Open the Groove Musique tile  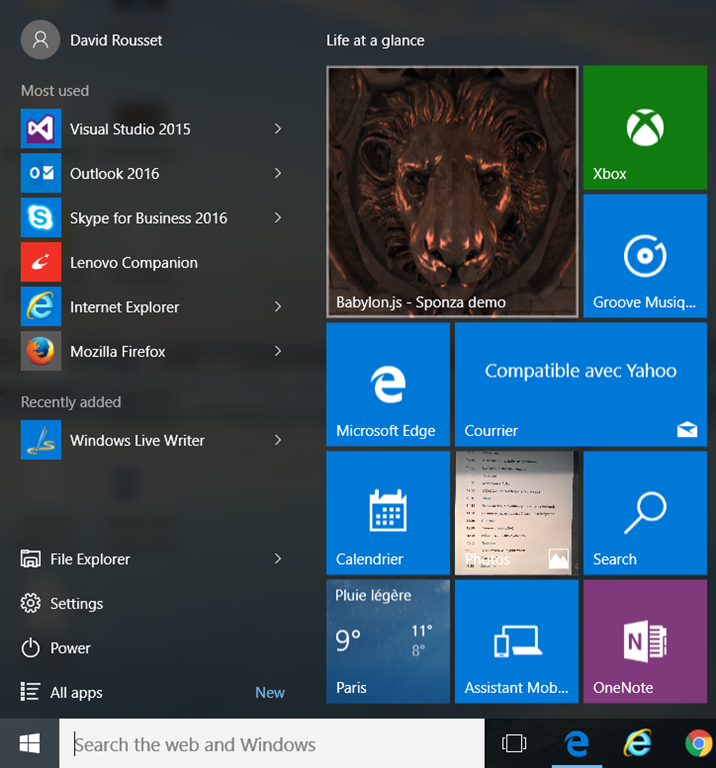pyautogui.click(x=645, y=256)
